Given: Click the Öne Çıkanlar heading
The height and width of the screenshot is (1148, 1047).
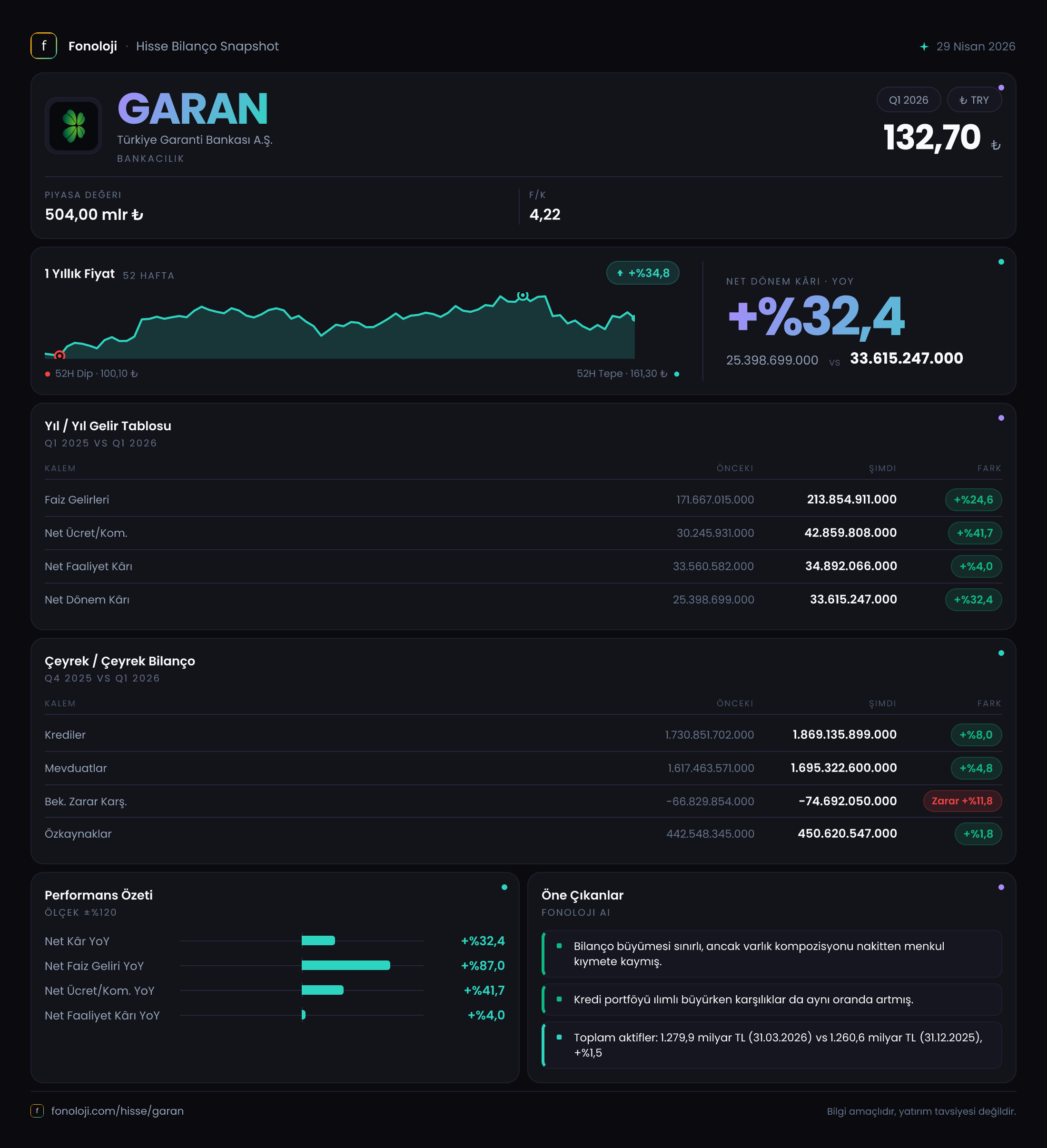Looking at the screenshot, I should coord(583,895).
